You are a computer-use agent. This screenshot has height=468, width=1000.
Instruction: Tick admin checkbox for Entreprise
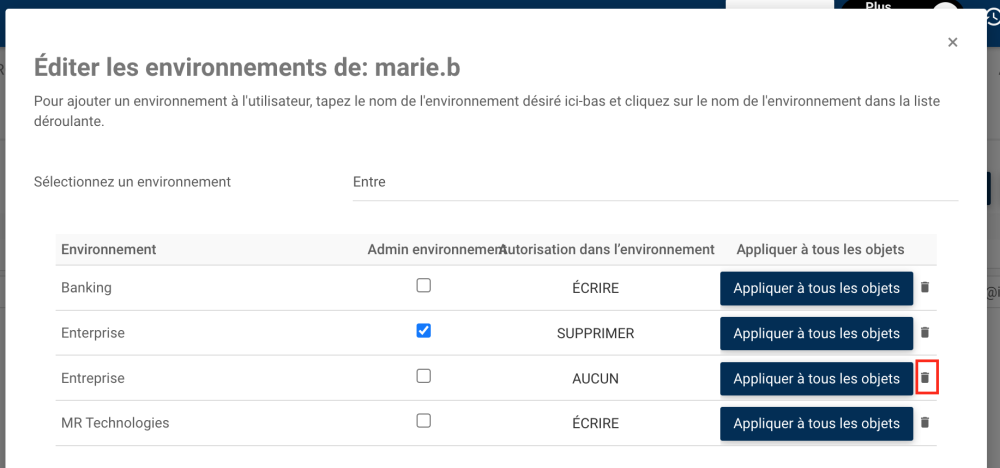[x=424, y=376]
